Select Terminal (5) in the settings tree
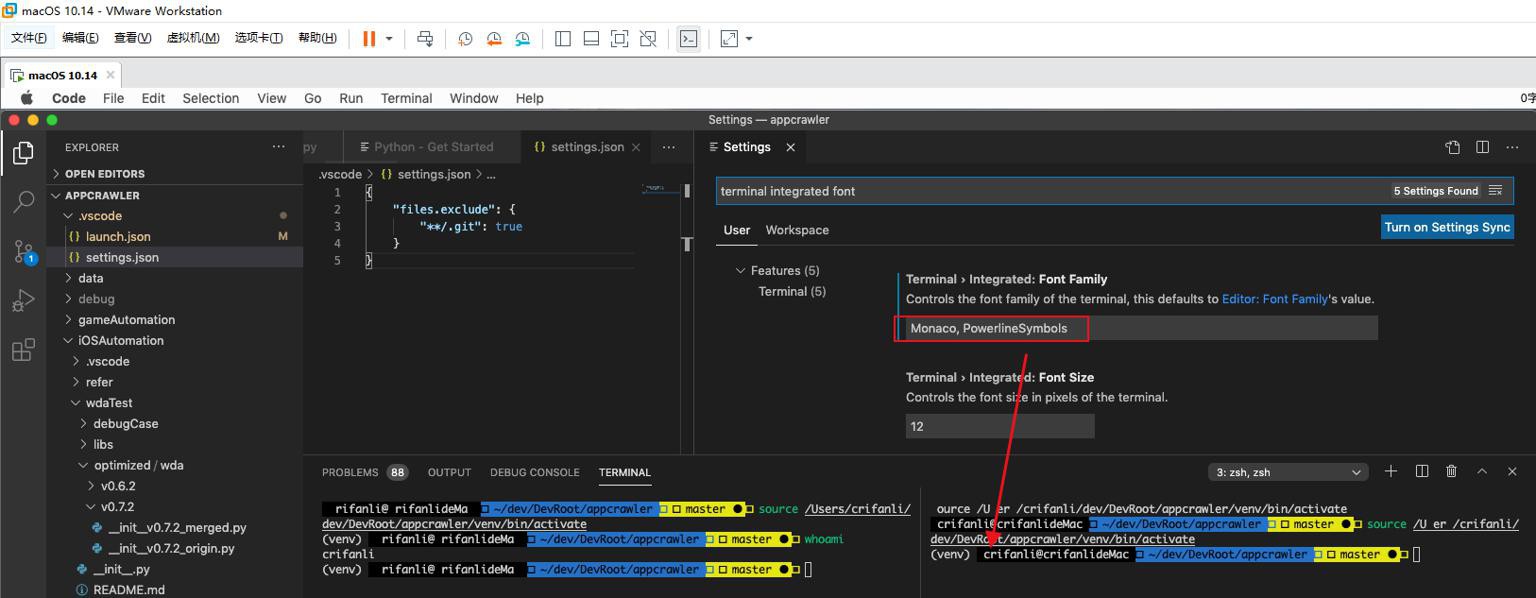1536x598 pixels. pyautogui.click(x=792, y=292)
